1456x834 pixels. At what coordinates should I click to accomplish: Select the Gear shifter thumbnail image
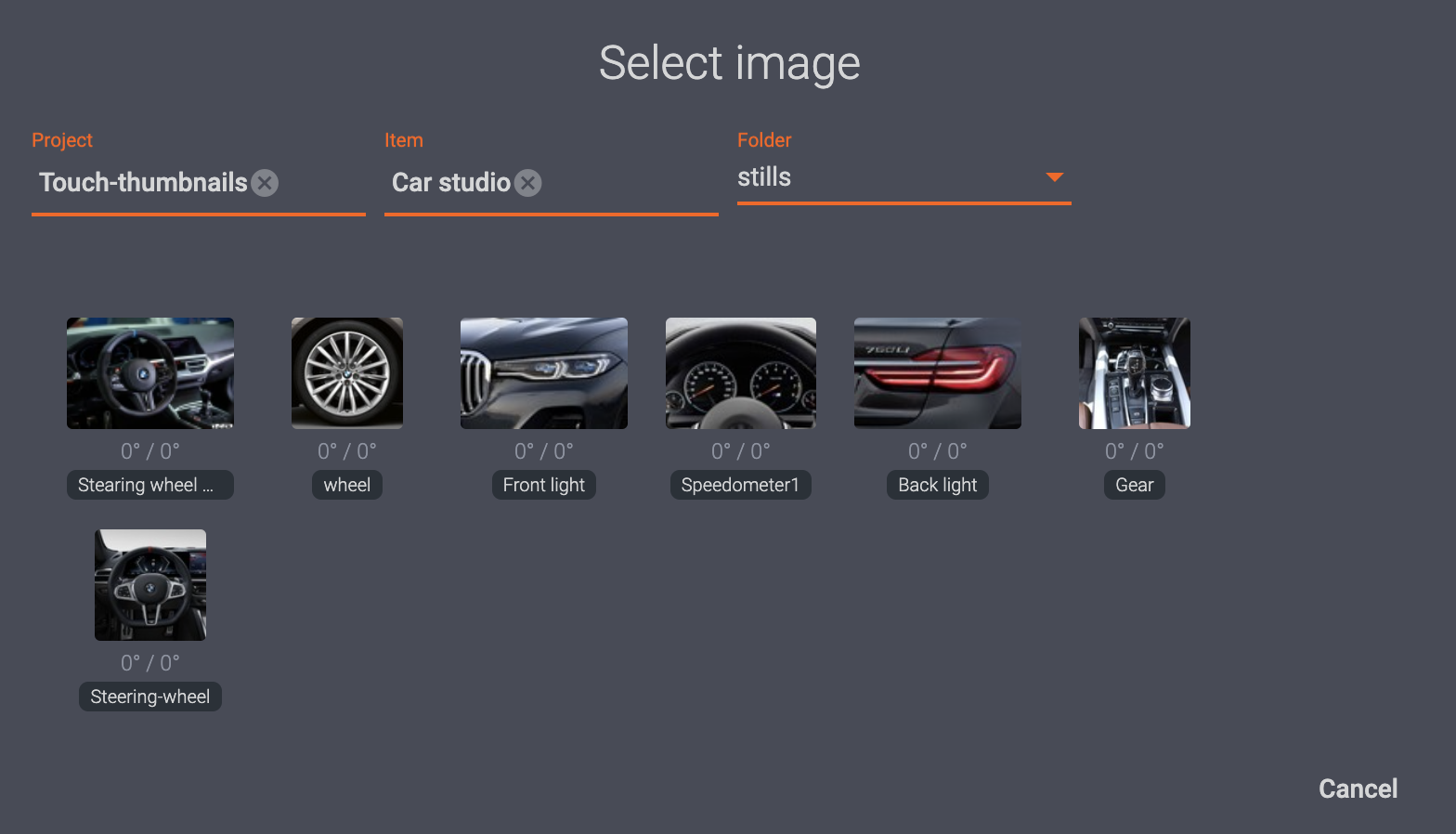[x=1135, y=373]
